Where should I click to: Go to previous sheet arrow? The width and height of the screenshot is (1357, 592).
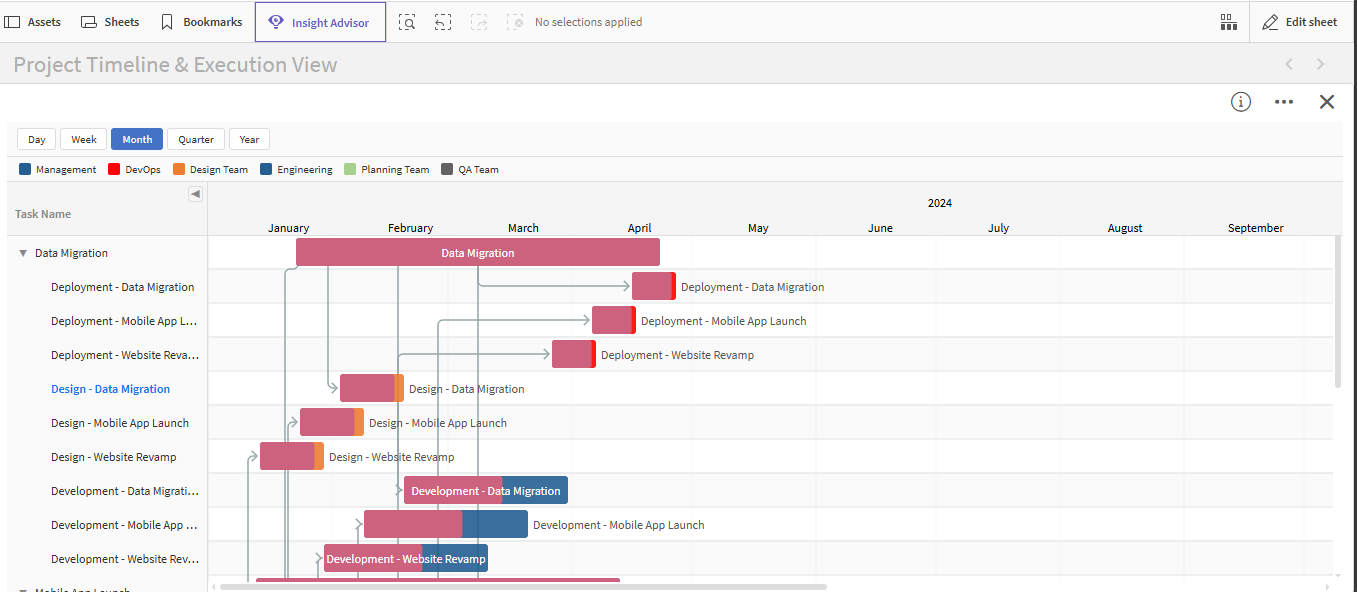pyautogui.click(x=1289, y=65)
